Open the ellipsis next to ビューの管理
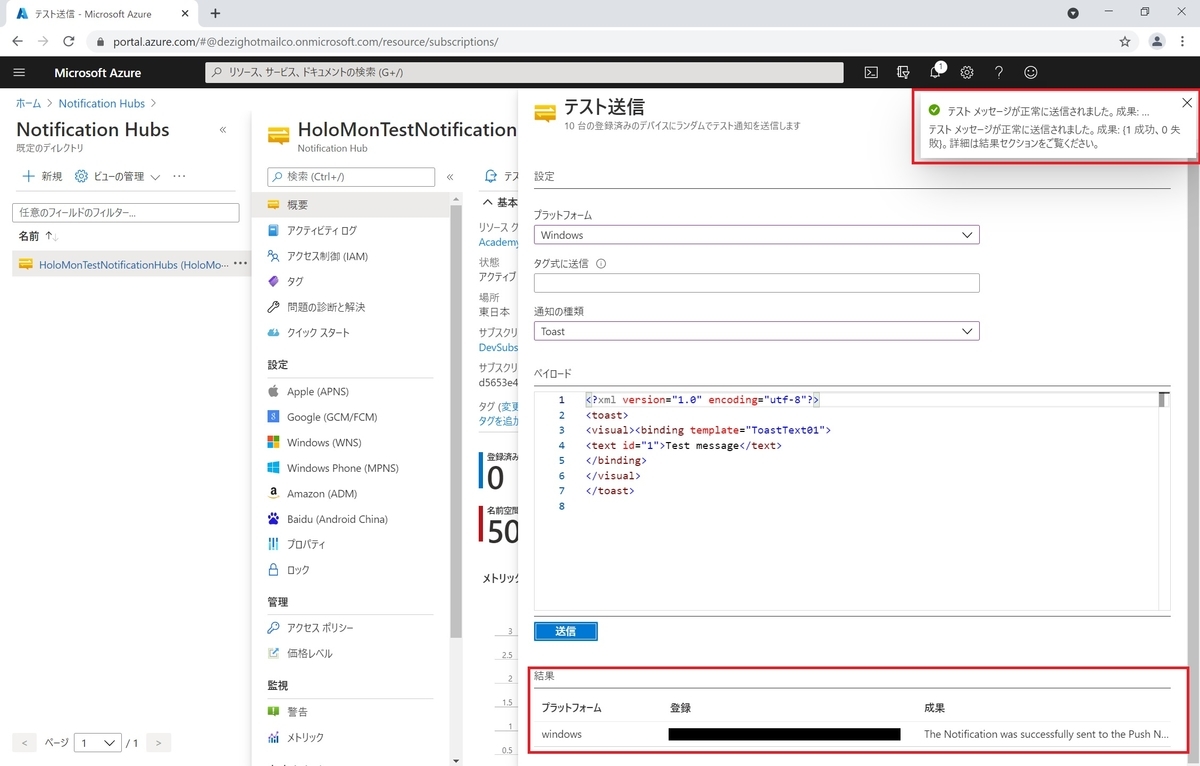This screenshot has height=766, width=1200. (179, 176)
